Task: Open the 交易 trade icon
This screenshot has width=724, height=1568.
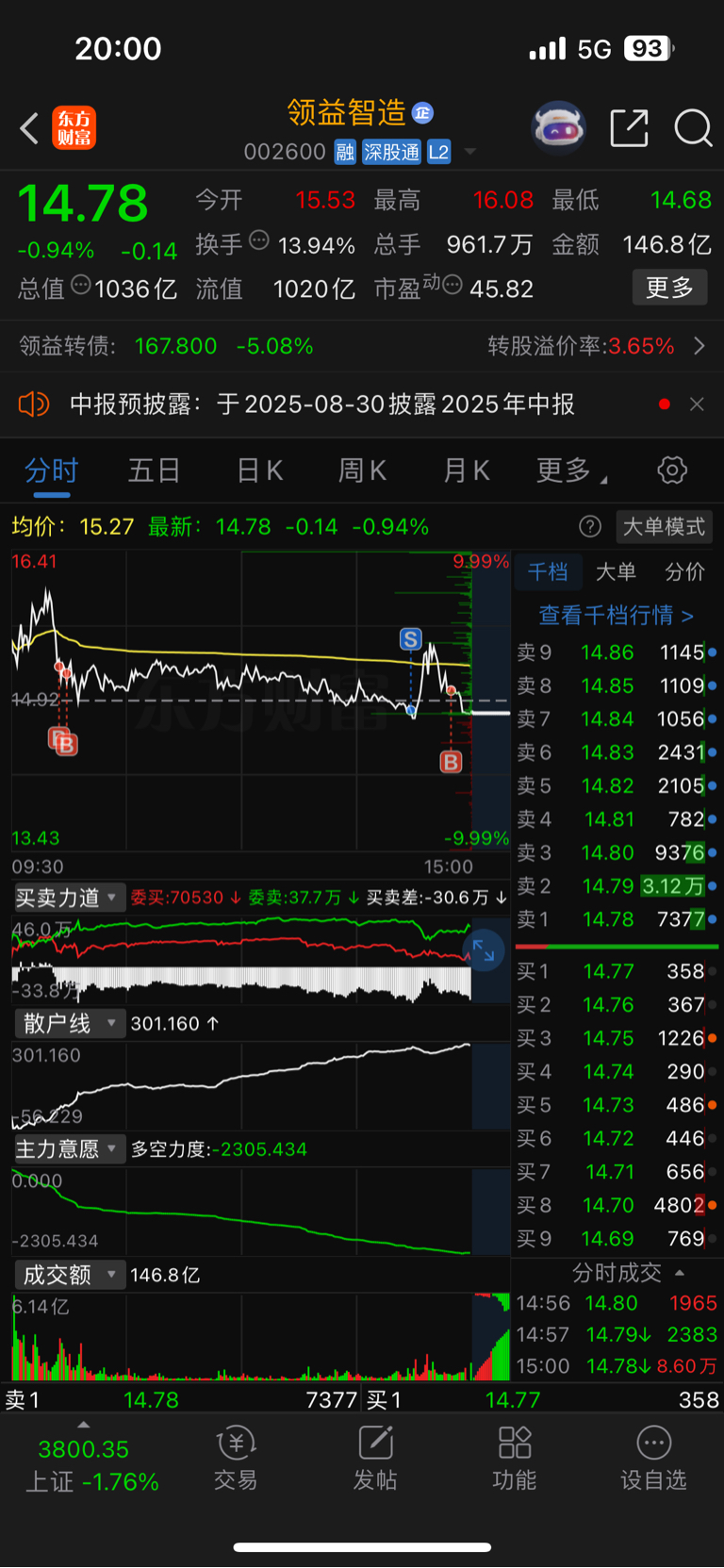Action: point(236,1458)
